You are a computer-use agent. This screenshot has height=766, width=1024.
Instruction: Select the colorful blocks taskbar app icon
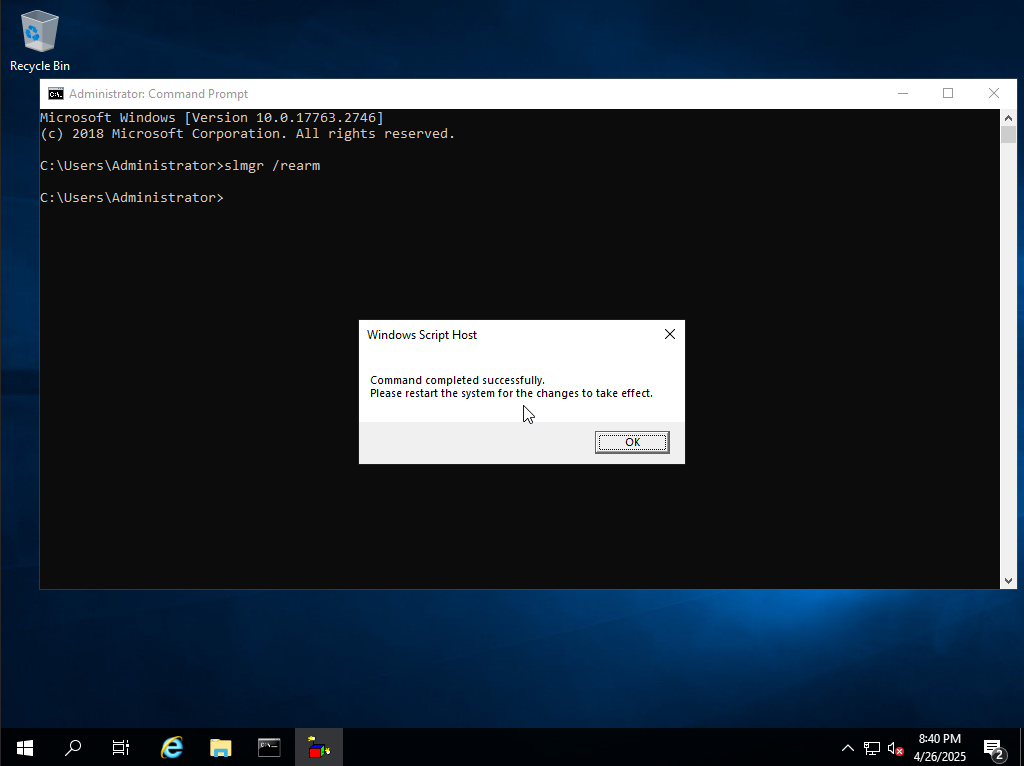pyautogui.click(x=319, y=747)
